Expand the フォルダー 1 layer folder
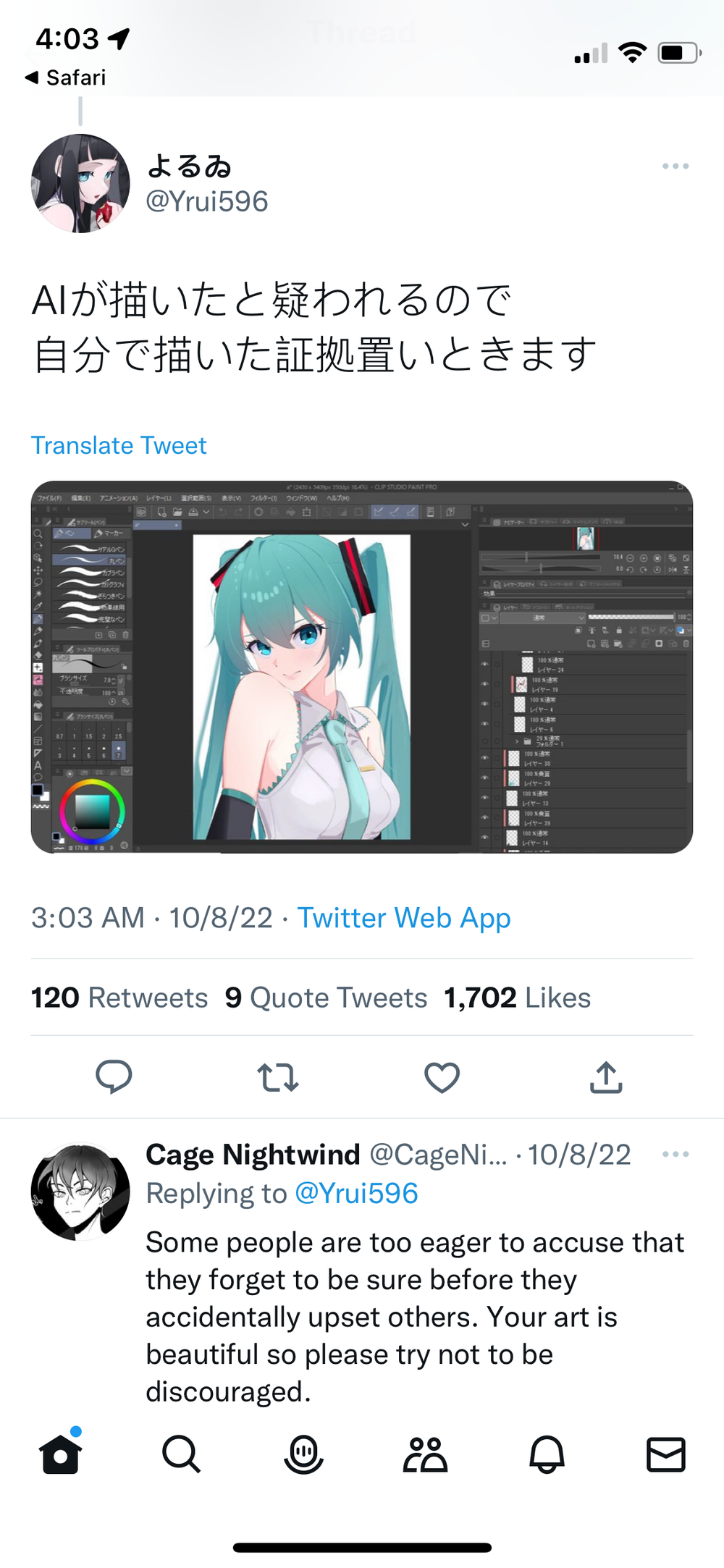The height and width of the screenshot is (1568, 724). (517, 741)
